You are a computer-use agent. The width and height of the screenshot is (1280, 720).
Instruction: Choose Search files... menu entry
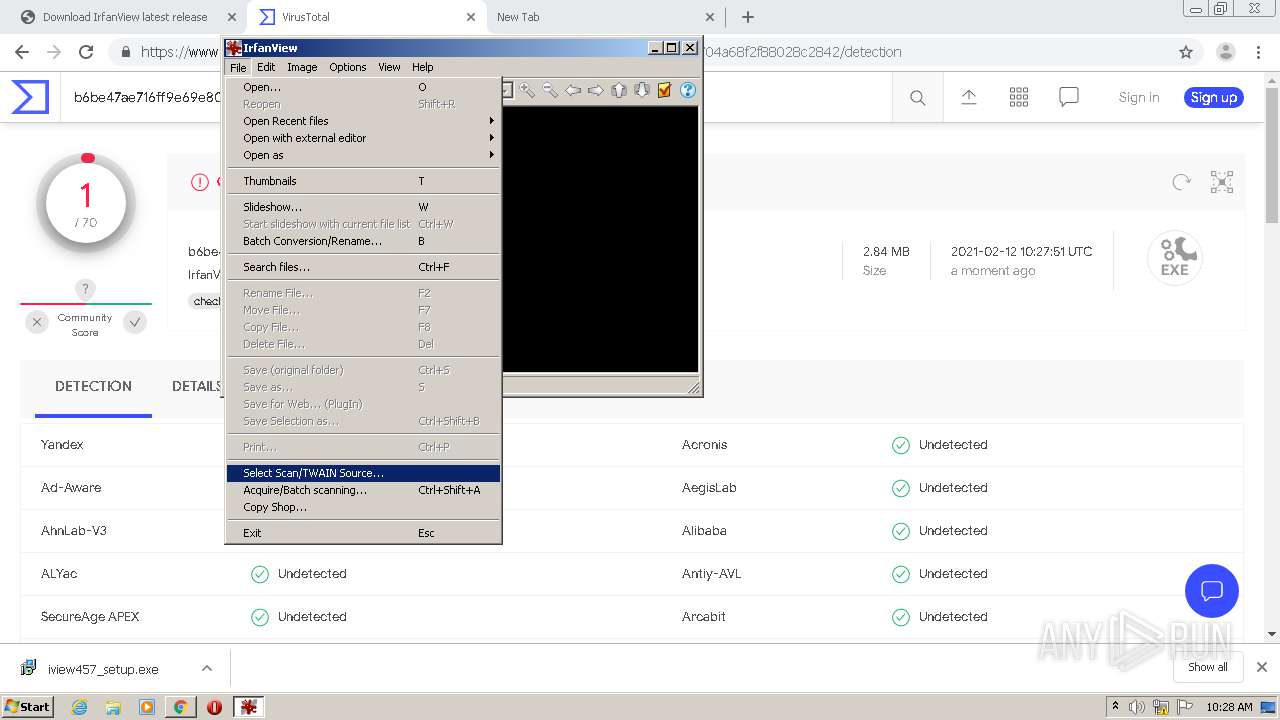pyautogui.click(x=363, y=267)
